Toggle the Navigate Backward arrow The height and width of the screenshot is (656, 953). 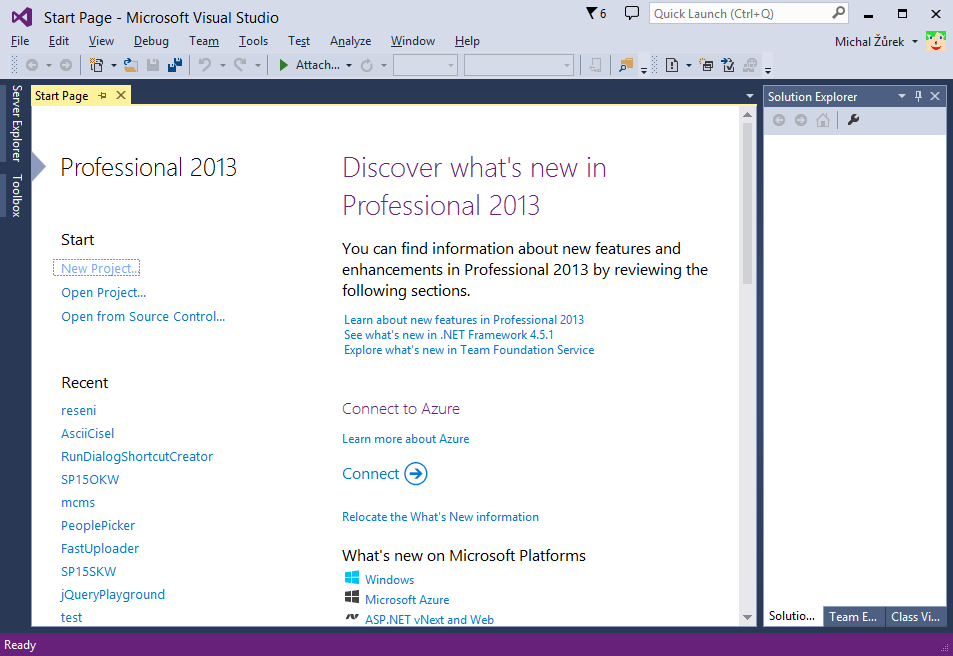click(32, 66)
